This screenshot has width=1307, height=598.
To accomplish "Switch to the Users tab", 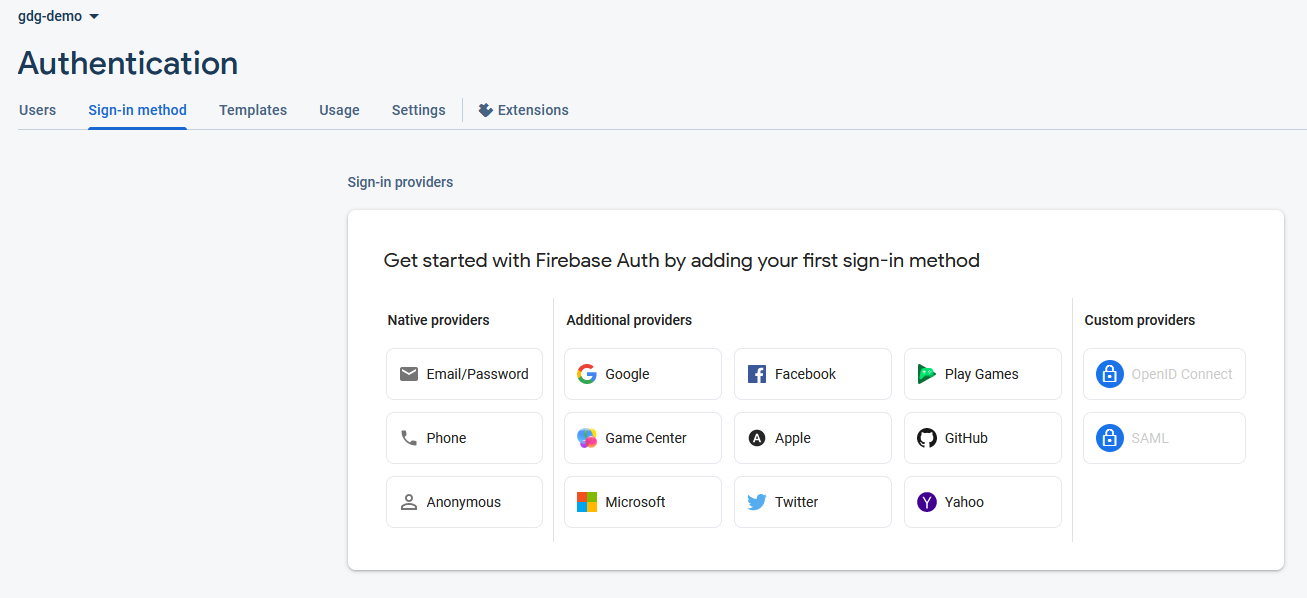I will [x=37, y=110].
